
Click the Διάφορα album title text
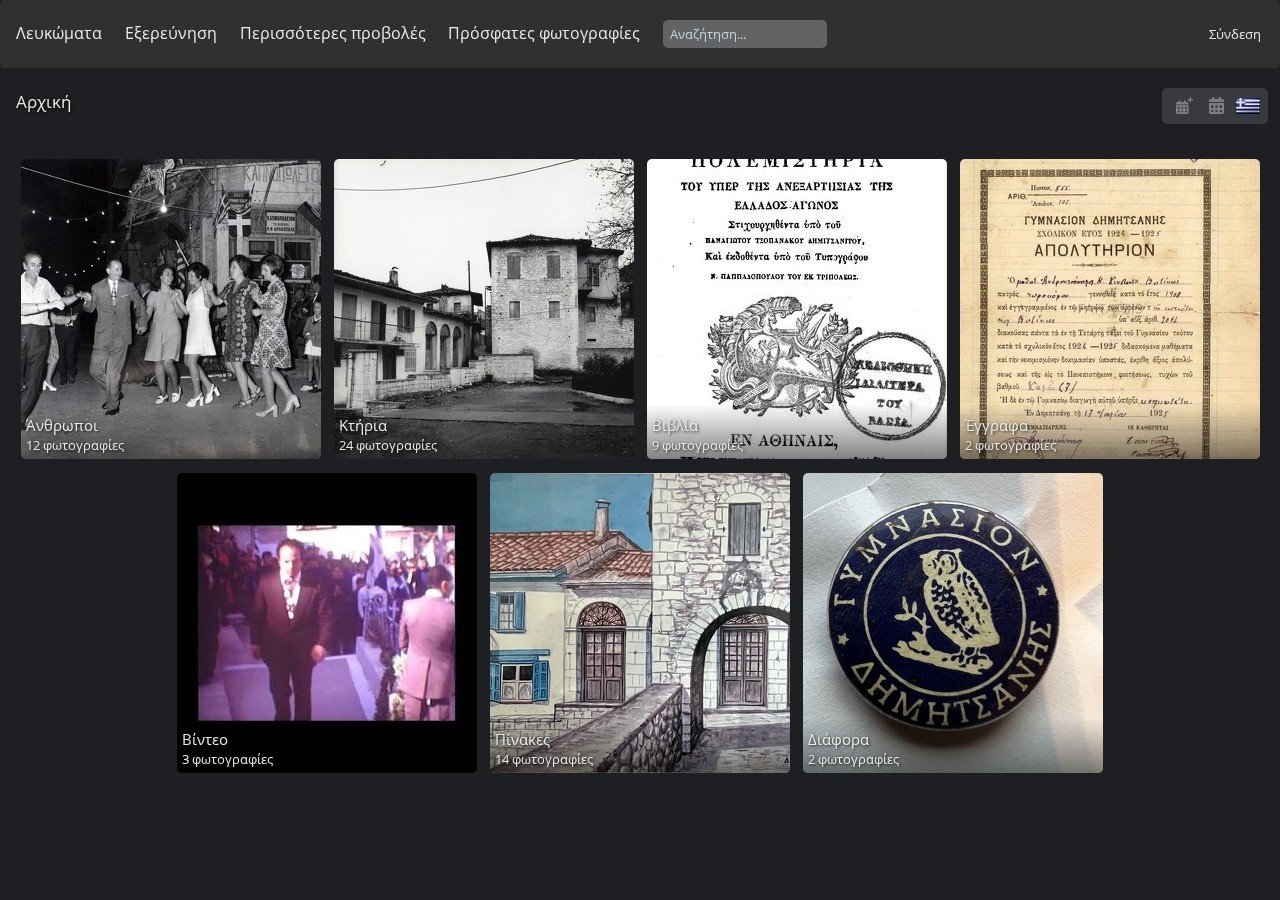click(x=838, y=740)
